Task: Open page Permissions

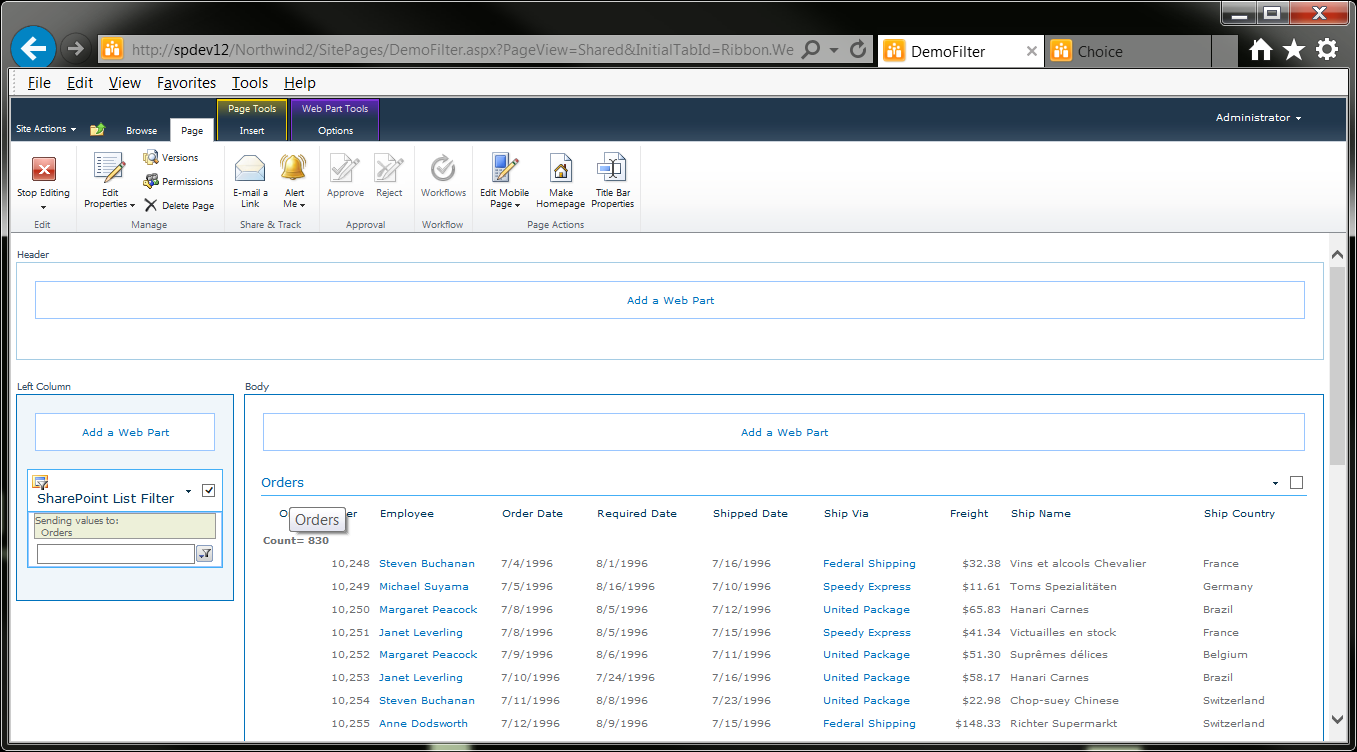Action: [178, 182]
